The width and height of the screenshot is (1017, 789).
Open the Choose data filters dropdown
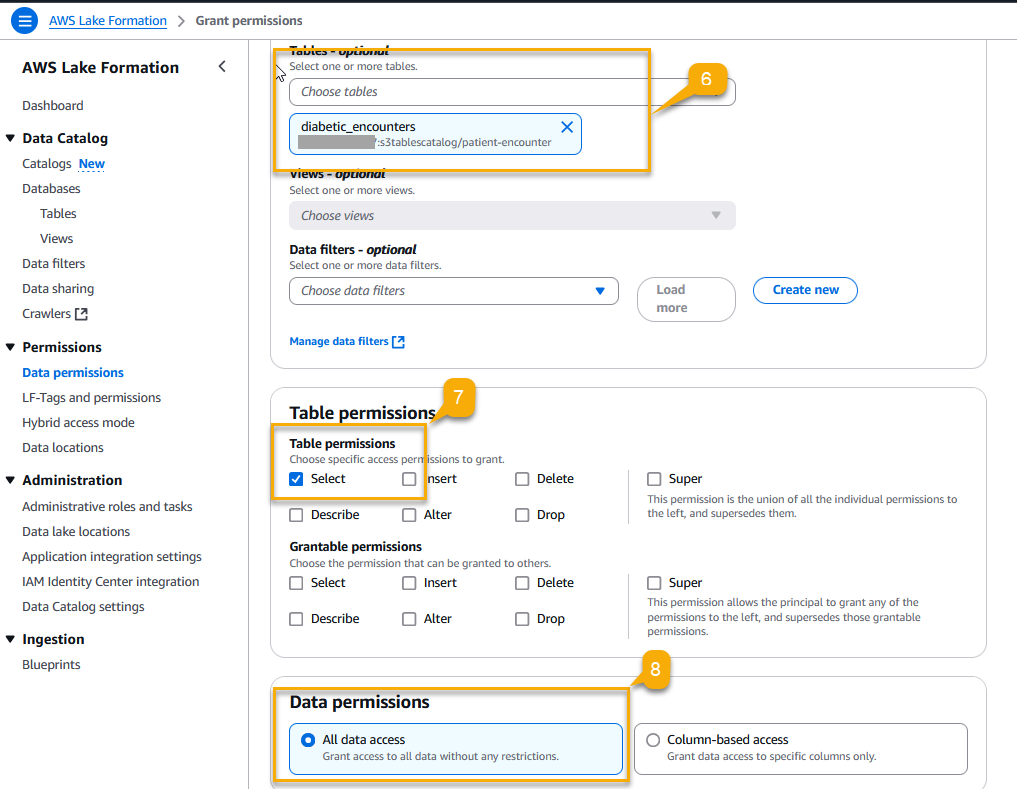[x=453, y=291]
